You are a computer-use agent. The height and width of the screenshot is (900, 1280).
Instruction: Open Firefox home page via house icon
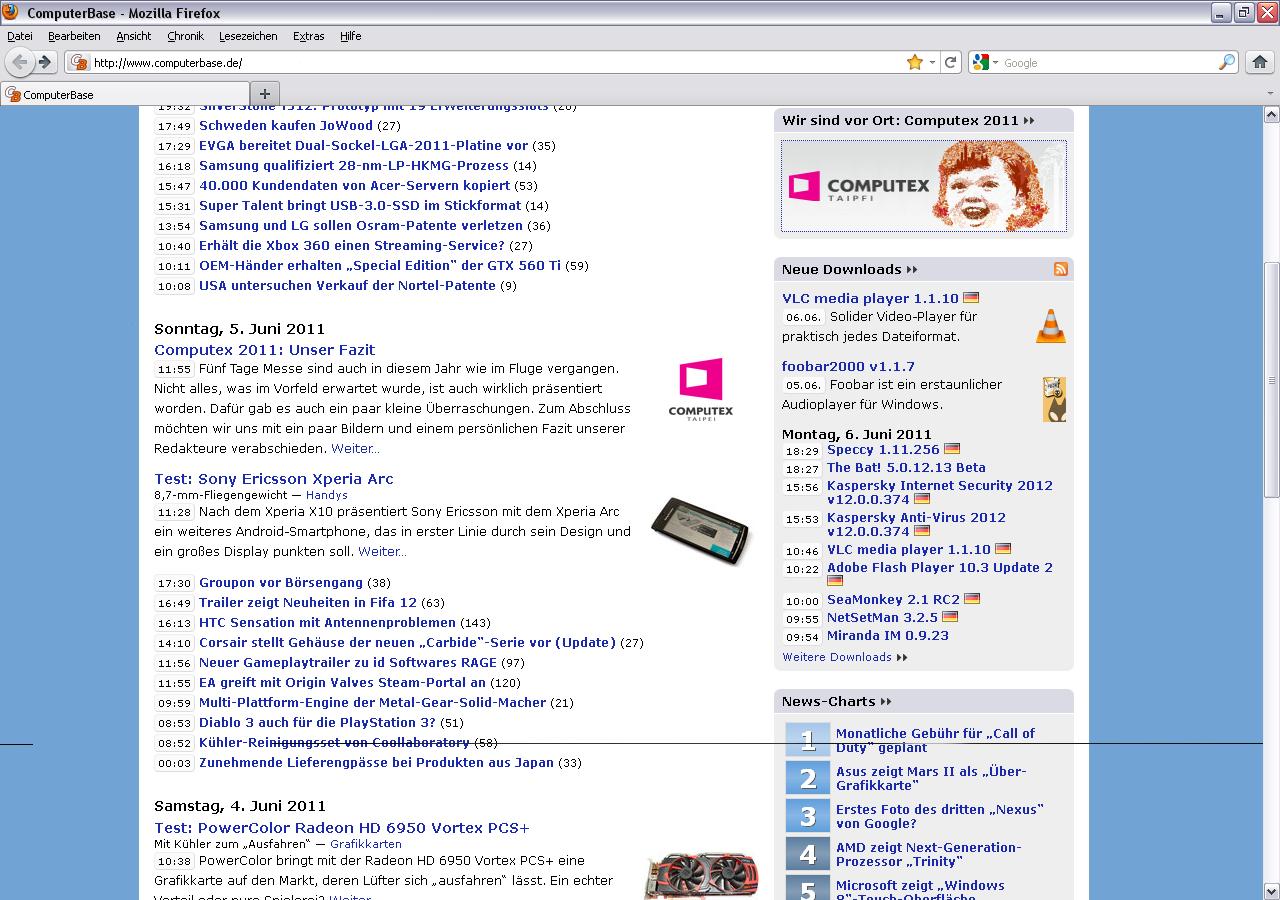pos(1260,62)
